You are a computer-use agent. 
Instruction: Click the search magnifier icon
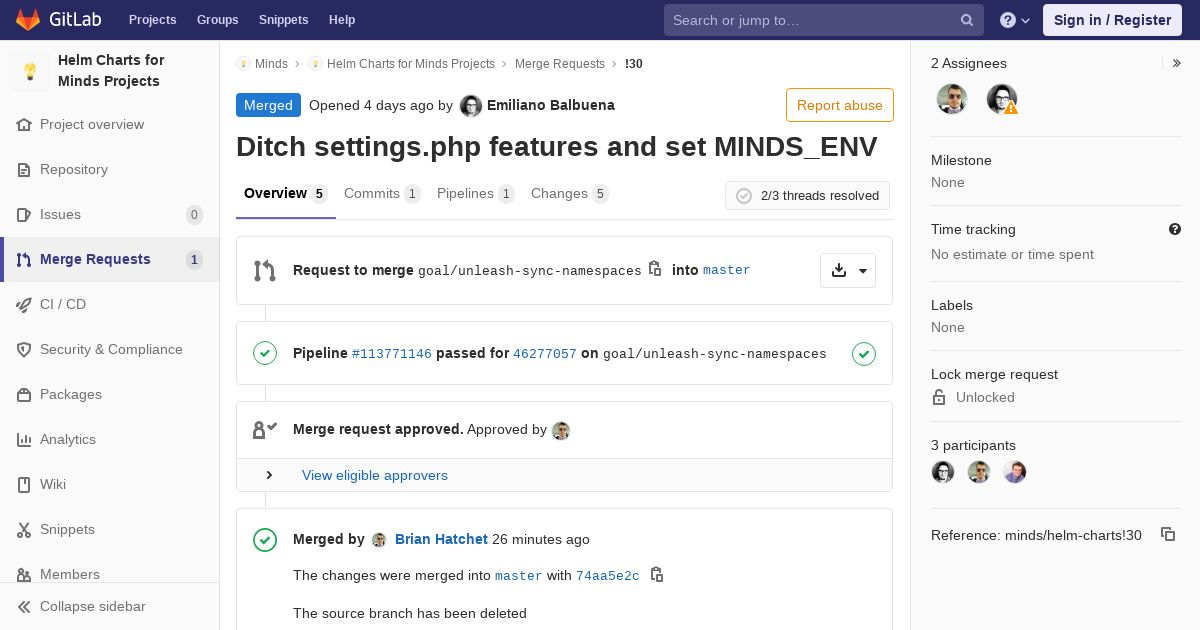click(967, 20)
